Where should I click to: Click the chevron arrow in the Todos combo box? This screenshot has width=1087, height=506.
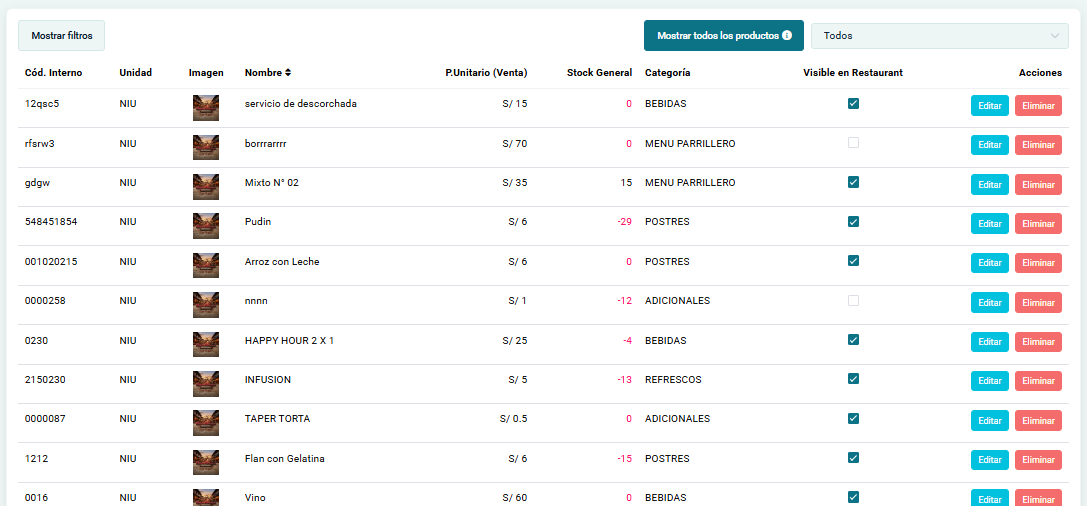coord(1054,35)
